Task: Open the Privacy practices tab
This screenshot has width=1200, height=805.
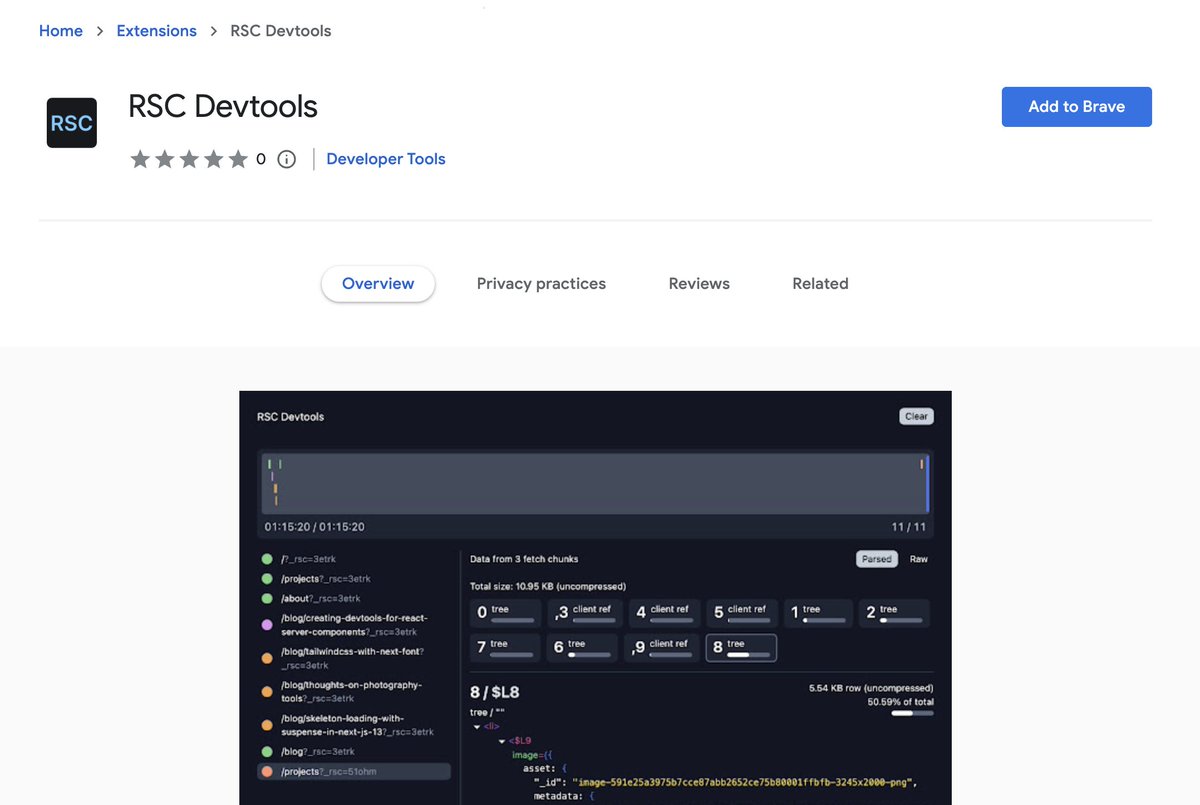Action: [541, 283]
